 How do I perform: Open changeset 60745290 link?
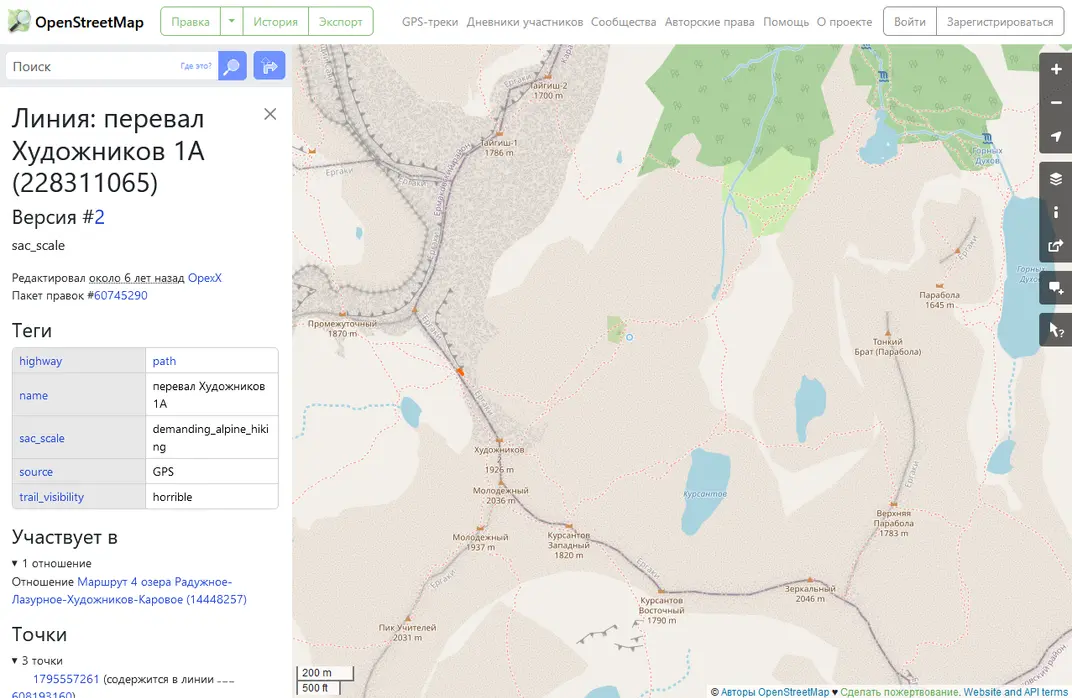120,295
